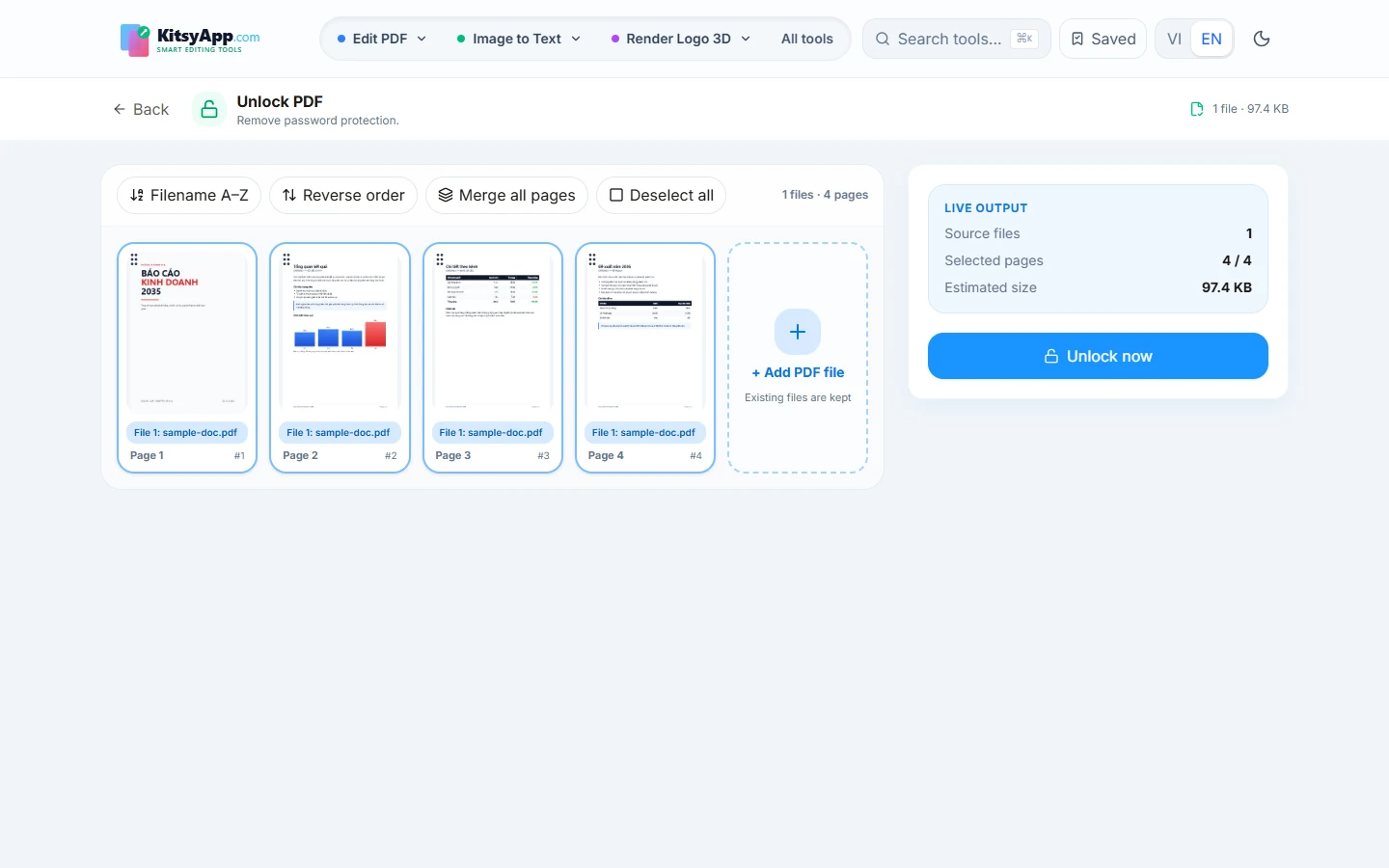Click the LIVE OUTPUT heading
Screen dimensions: 1389x868
coord(986,208)
